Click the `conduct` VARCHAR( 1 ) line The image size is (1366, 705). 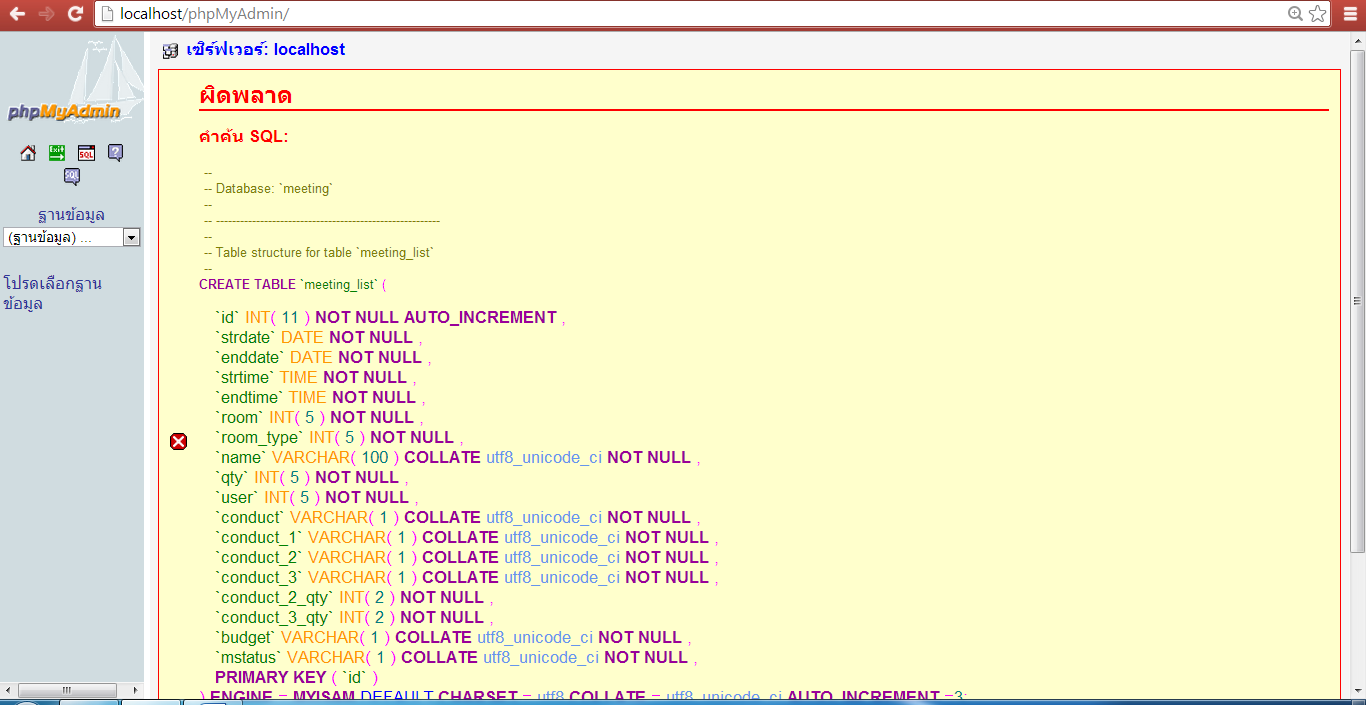pos(458,517)
